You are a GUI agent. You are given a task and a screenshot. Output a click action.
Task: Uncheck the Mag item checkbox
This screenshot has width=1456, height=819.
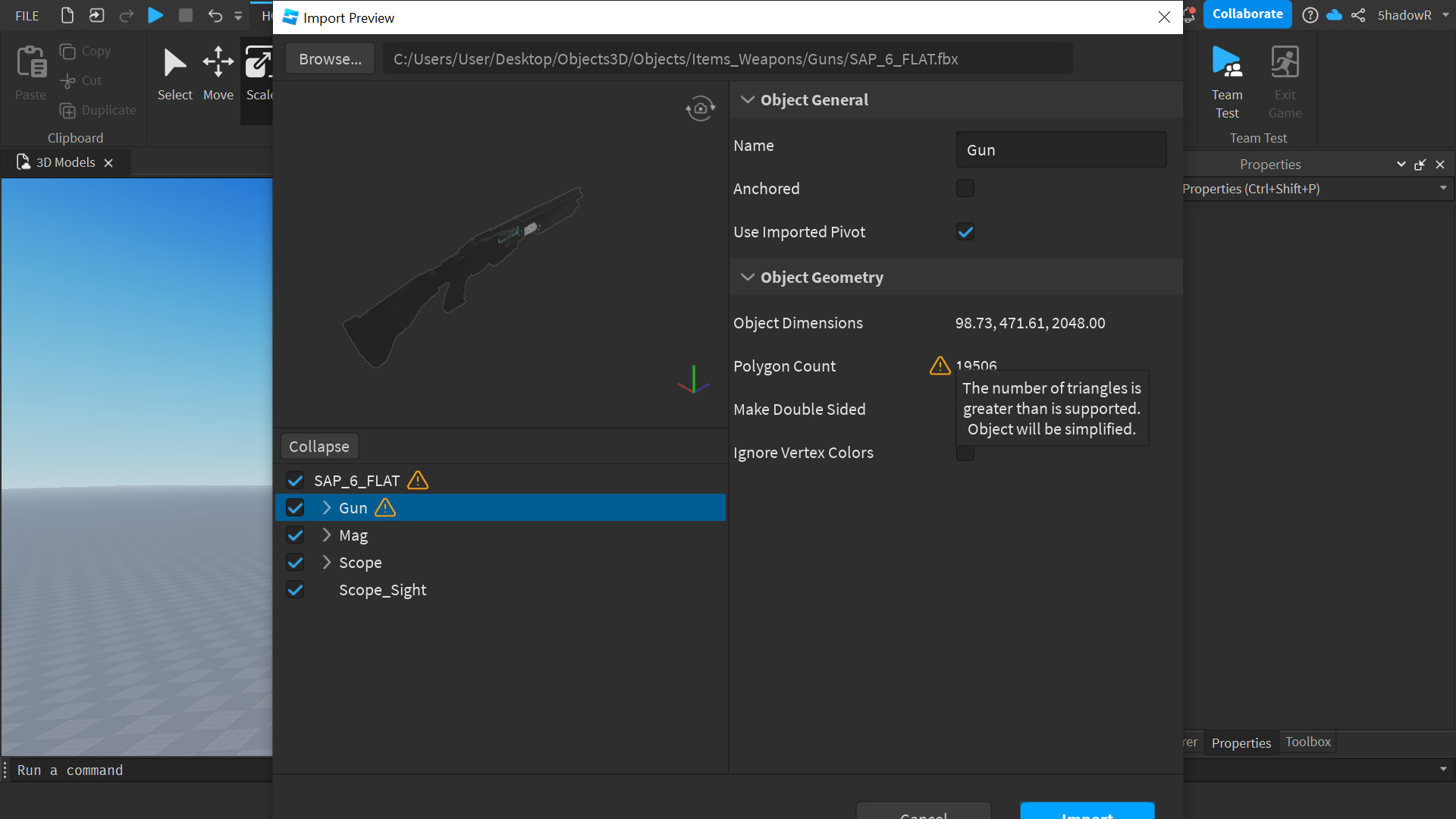point(295,535)
